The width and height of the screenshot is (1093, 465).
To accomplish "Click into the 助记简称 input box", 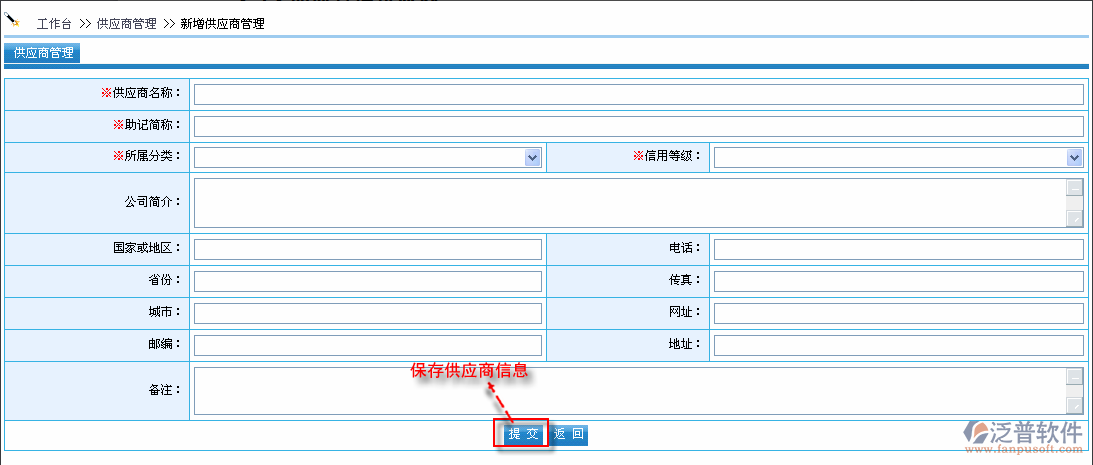I will tap(638, 126).
